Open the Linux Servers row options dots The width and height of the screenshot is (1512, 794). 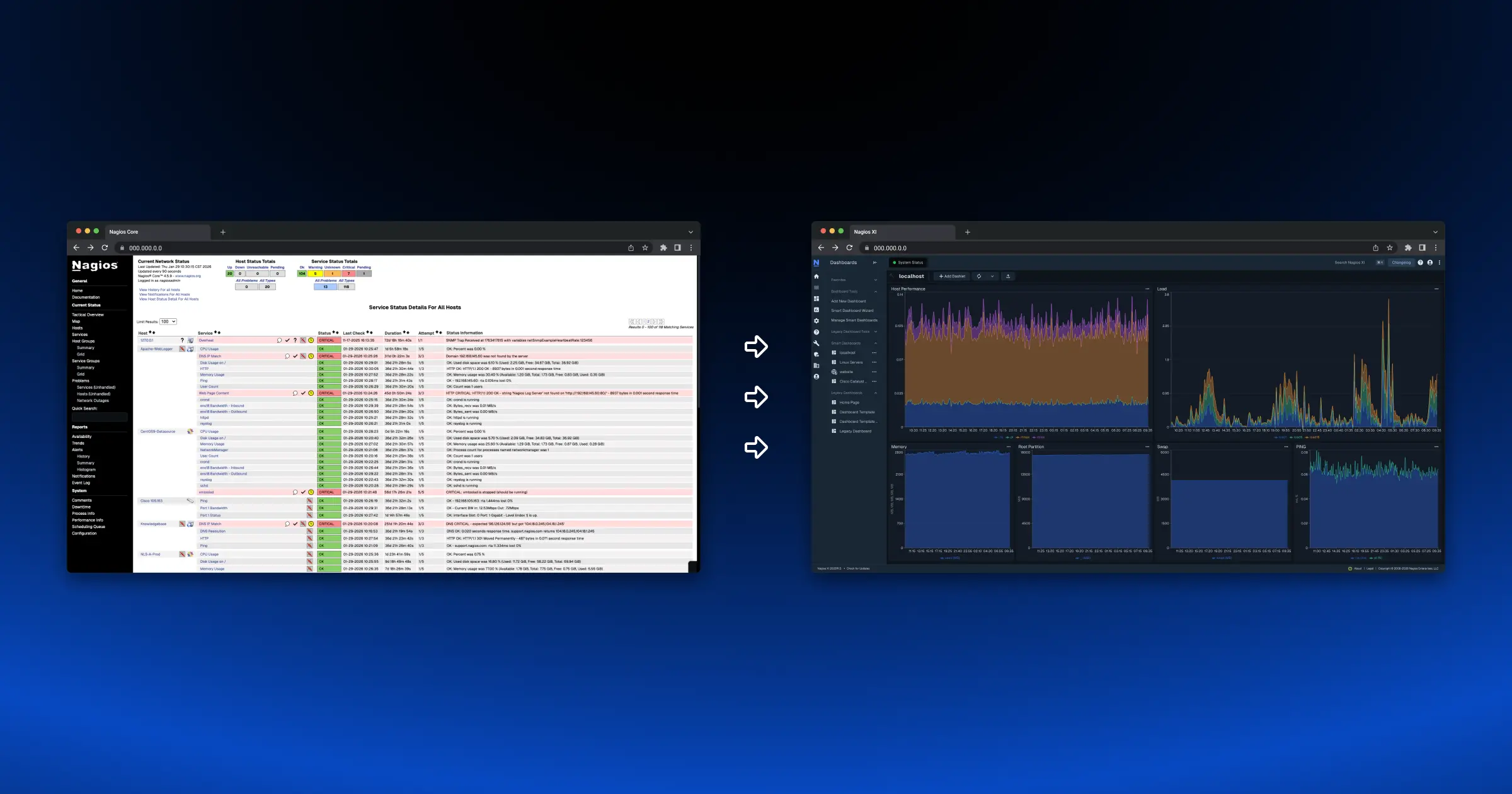(x=874, y=362)
